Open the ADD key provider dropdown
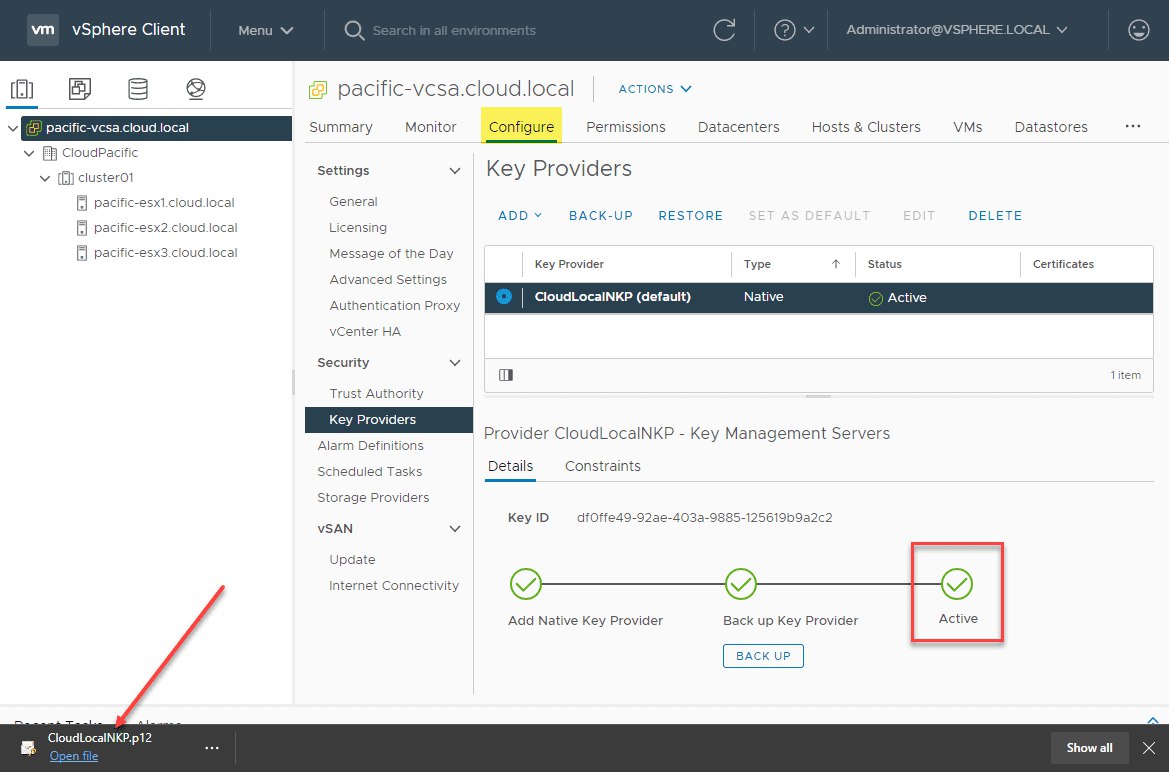1169x772 pixels. click(x=520, y=216)
